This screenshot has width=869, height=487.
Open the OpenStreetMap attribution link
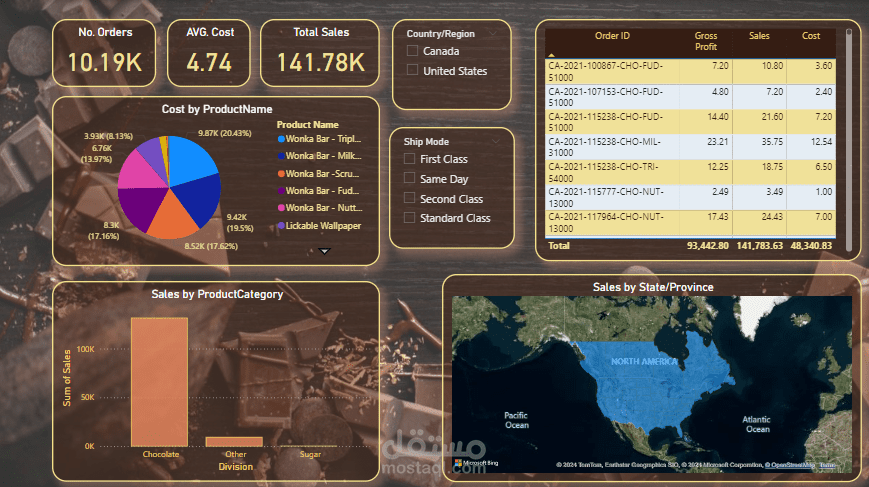pos(790,465)
